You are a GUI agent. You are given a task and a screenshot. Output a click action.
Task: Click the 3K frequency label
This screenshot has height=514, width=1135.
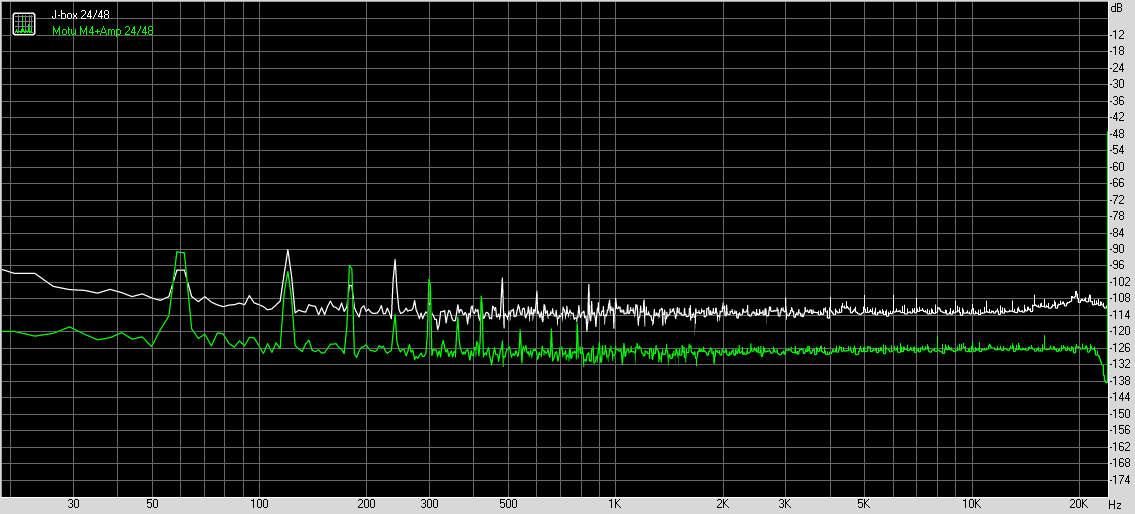(x=785, y=504)
